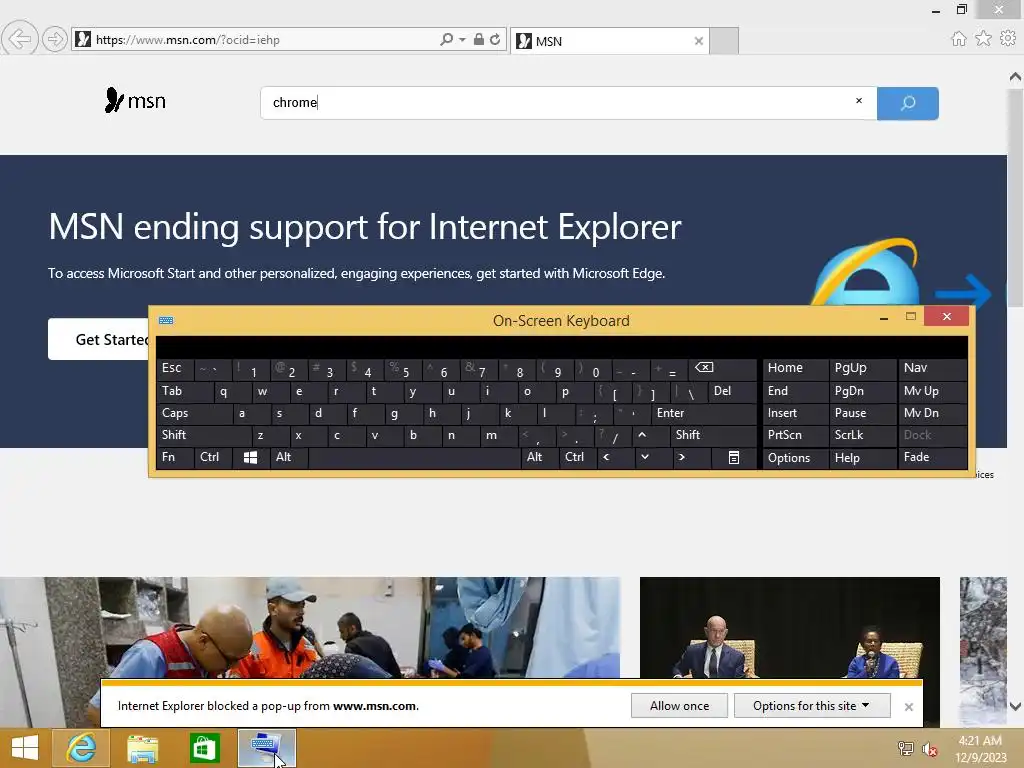Open a new blank tab
Image resolution: width=1024 pixels, height=768 pixels.
(724, 41)
